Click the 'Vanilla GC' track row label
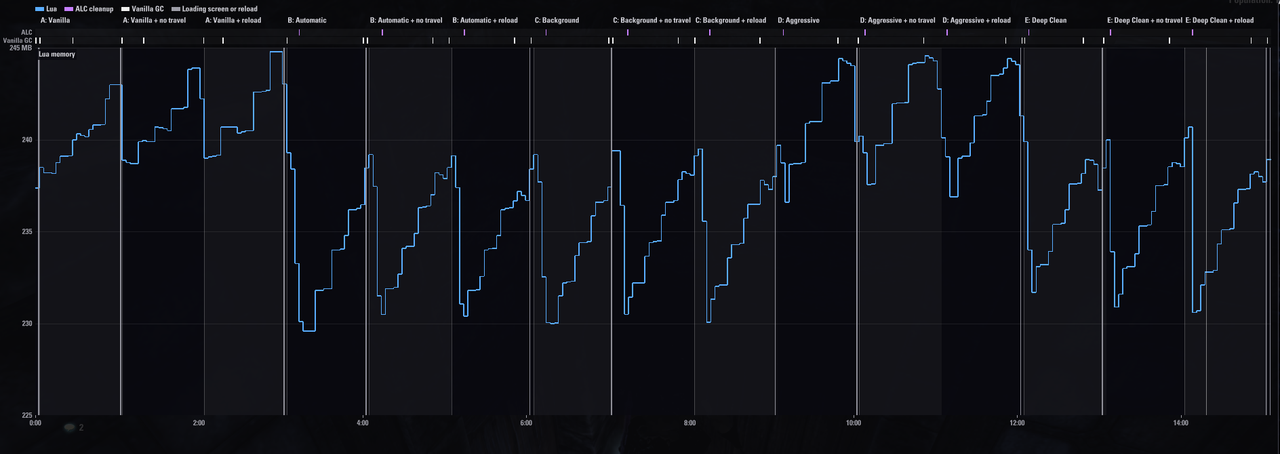The image size is (1280, 454). click(x=18, y=40)
